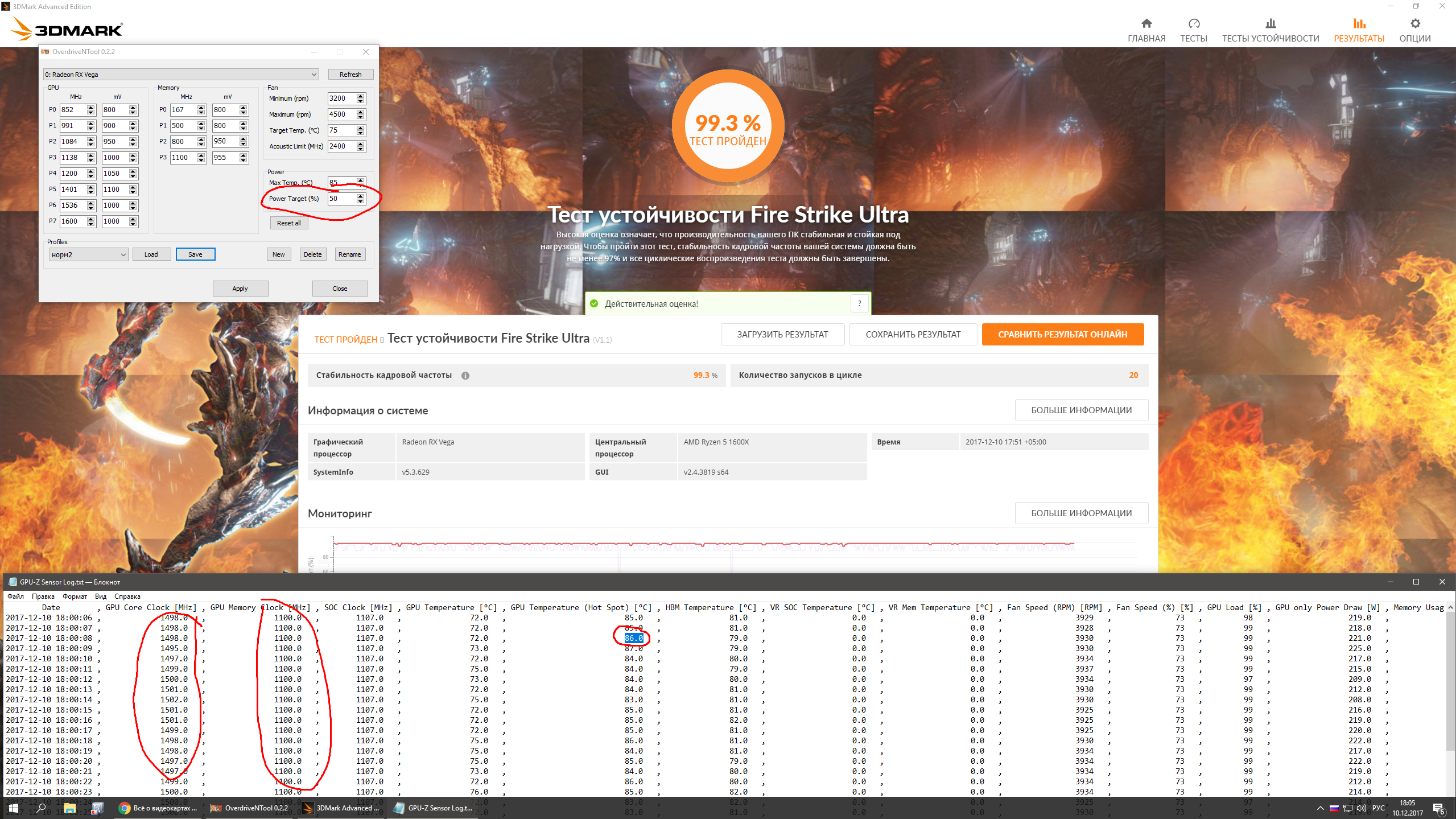The image size is (1456, 819).
Task: Open the Формат menu in Notepad
Action: tap(75, 596)
